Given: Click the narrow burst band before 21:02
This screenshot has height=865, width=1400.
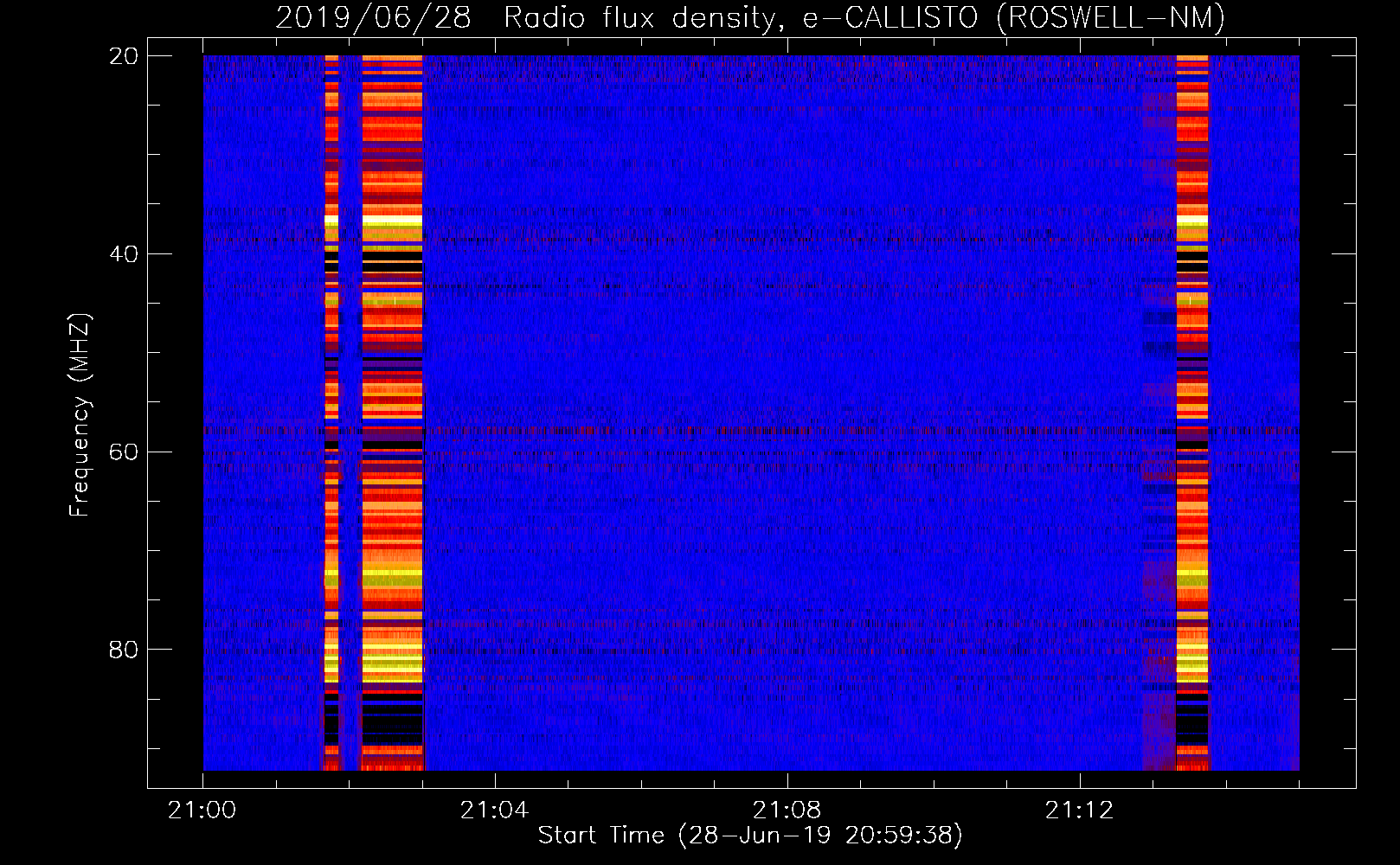Looking at the screenshot, I should click(331, 413).
